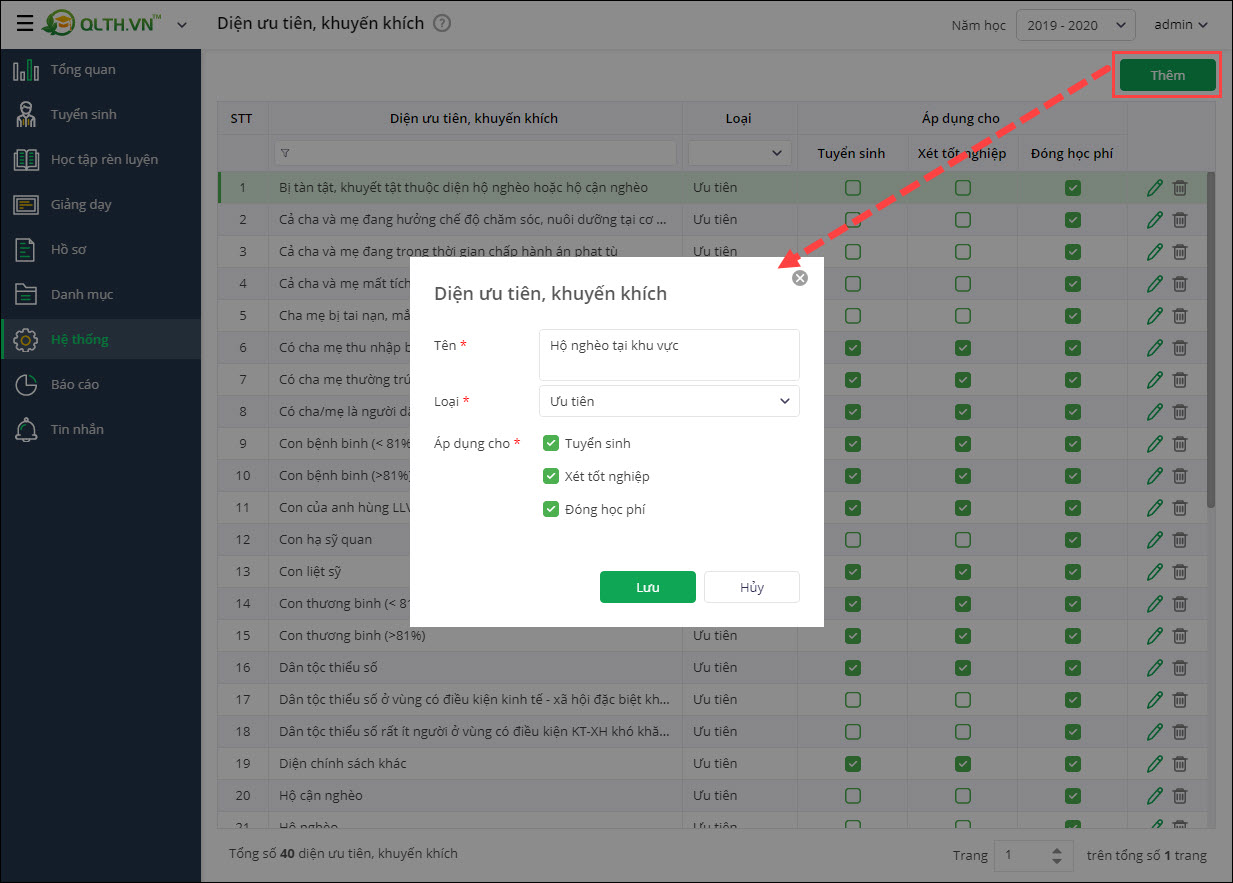Delete row 13 Con liệt sỹ trash icon

[1180, 571]
